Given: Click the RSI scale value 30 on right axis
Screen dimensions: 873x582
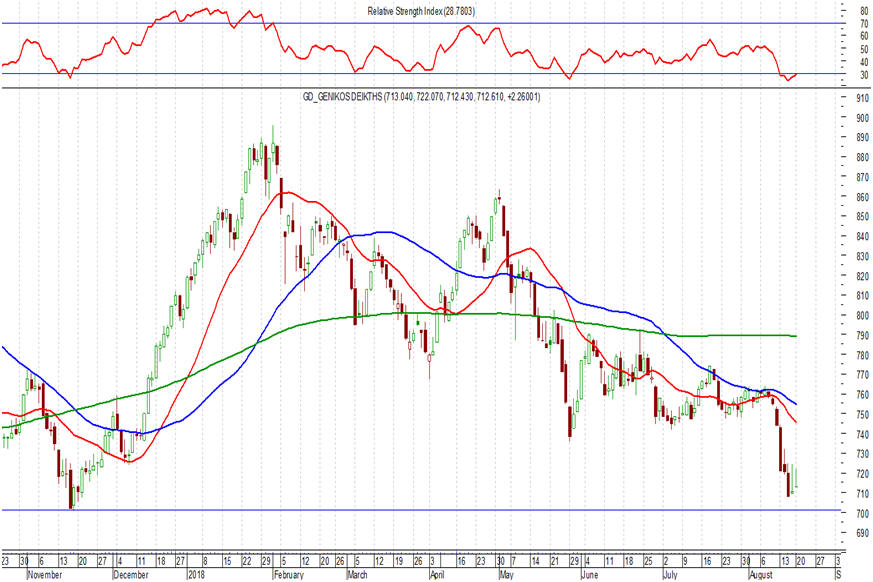Looking at the screenshot, I should click(x=864, y=75).
